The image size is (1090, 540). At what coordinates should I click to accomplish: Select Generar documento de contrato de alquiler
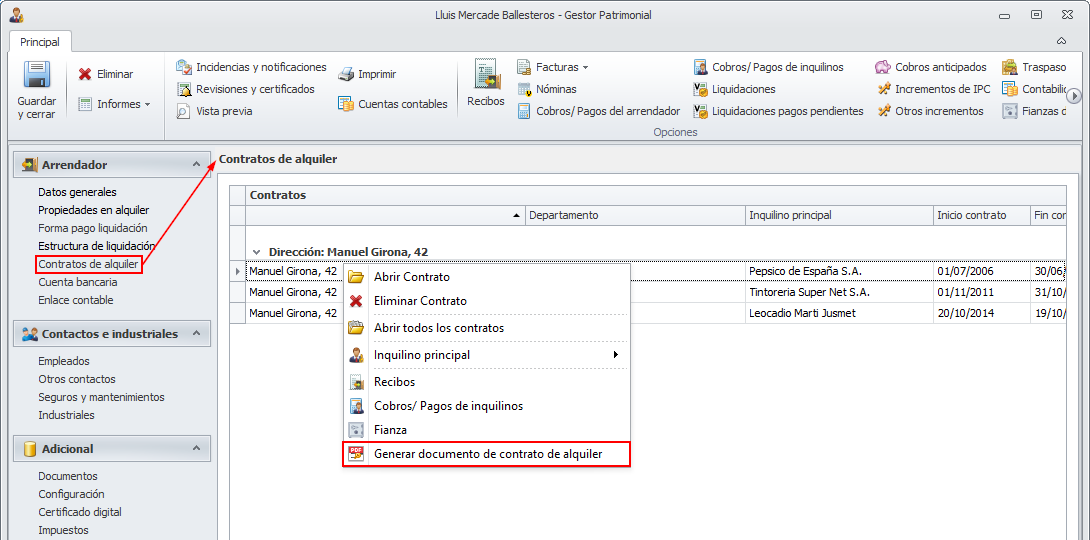point(487,454)
